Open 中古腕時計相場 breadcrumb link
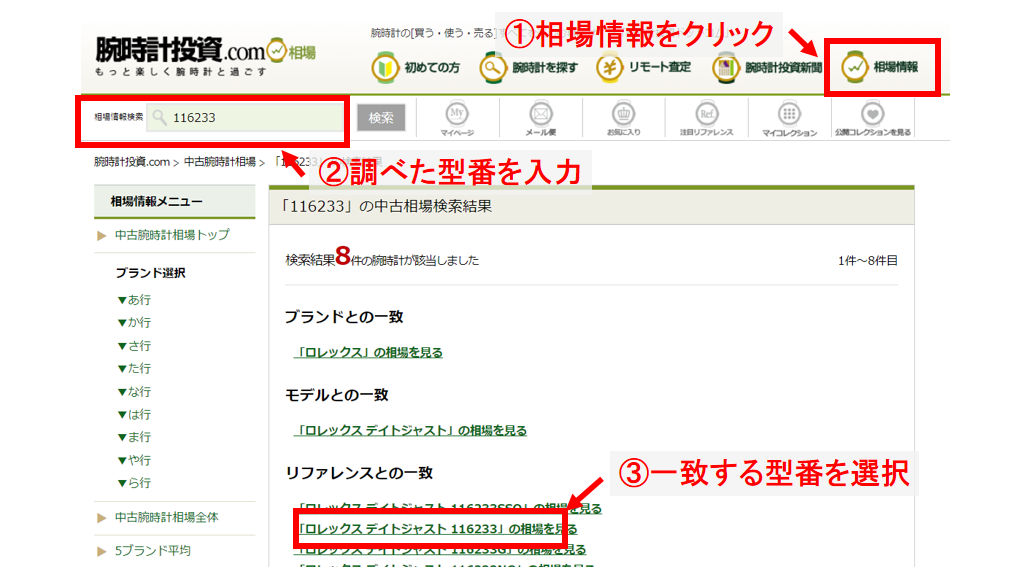 coord(220,162)
